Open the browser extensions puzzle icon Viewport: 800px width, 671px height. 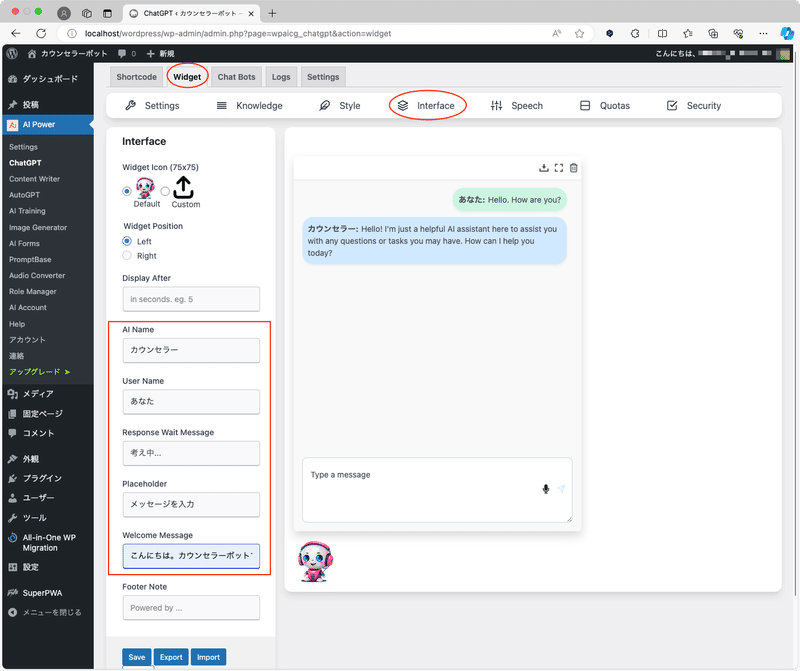click(x=635, y=34)
